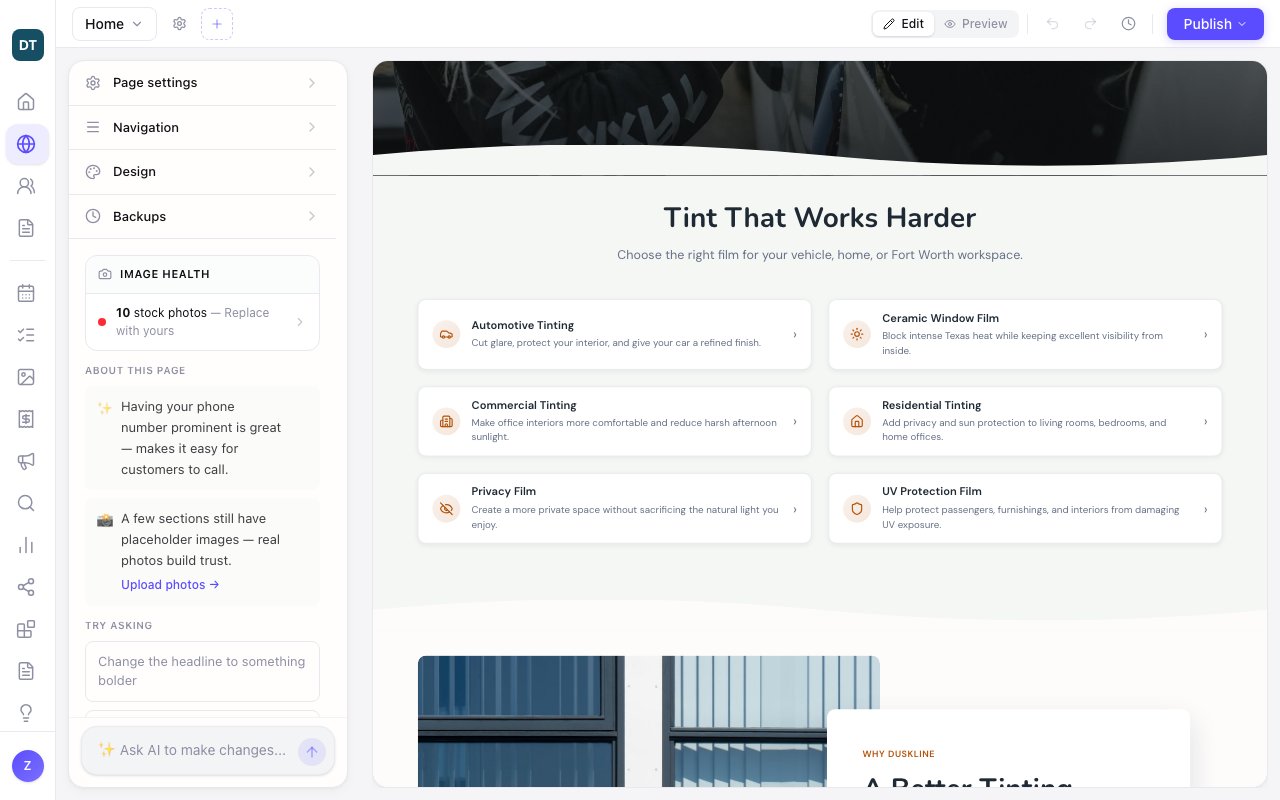Expand the Backups section
Screen dimensions: 1280x800
[202, 217]
